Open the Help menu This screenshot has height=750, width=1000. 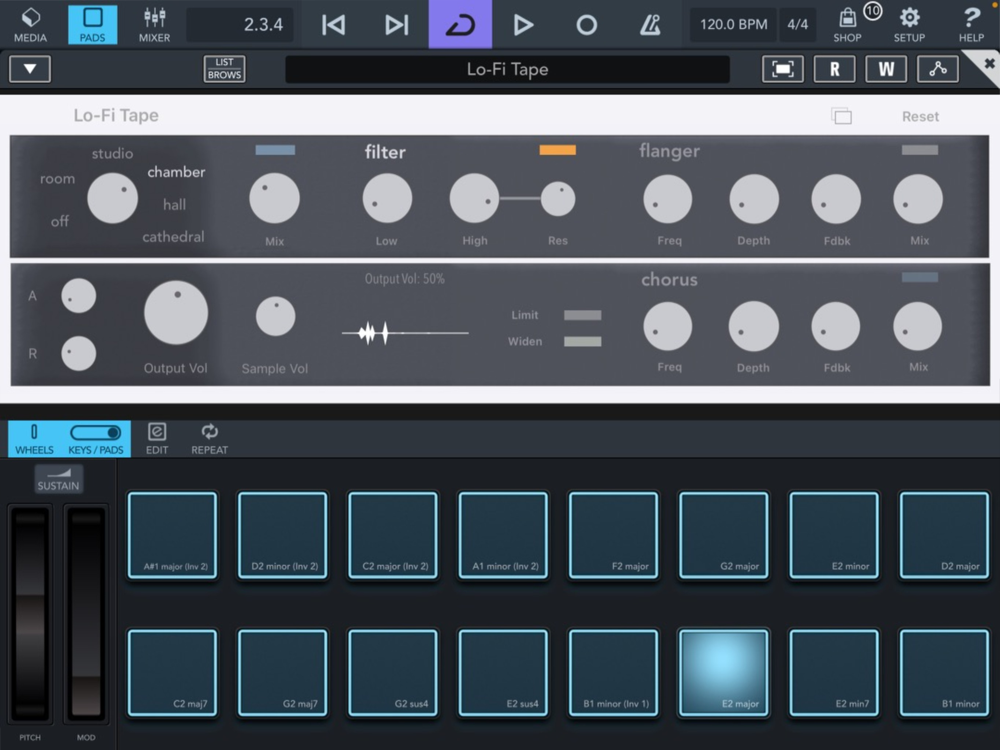click(x=971, y=25)
